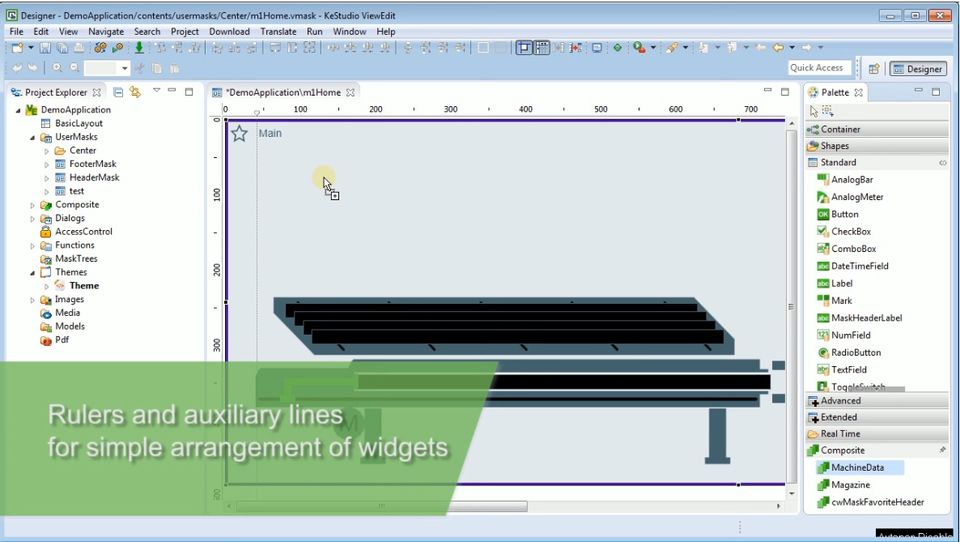Open the New file dropdown arrow
The width and height of the screenshot is (960, 542).
tap(31, 48)
